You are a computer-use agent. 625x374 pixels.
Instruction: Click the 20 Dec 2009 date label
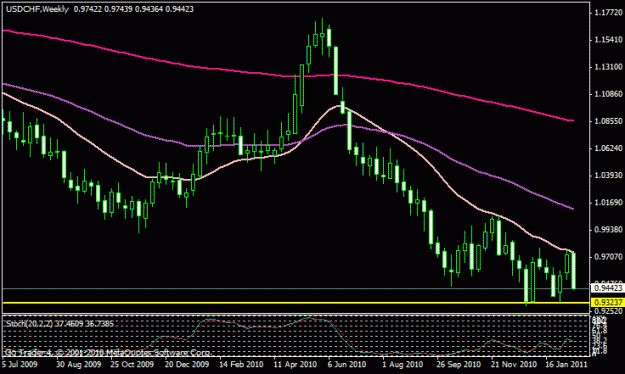tap(187, 364)
